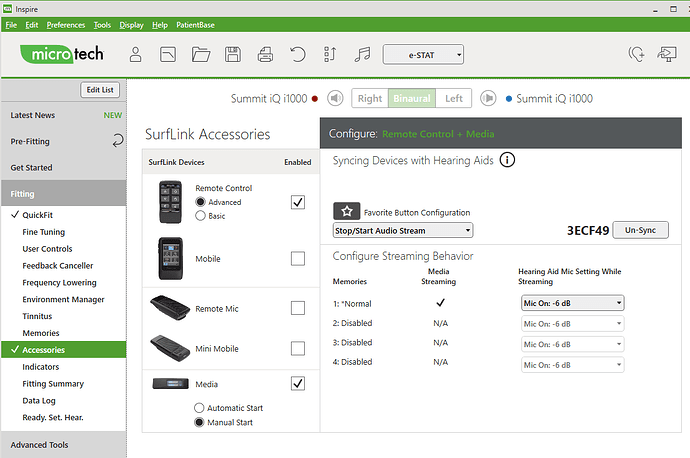Click the head icon with plus sign
The height and width of the screenshot is (458, 690).
(x=636, y=55)
